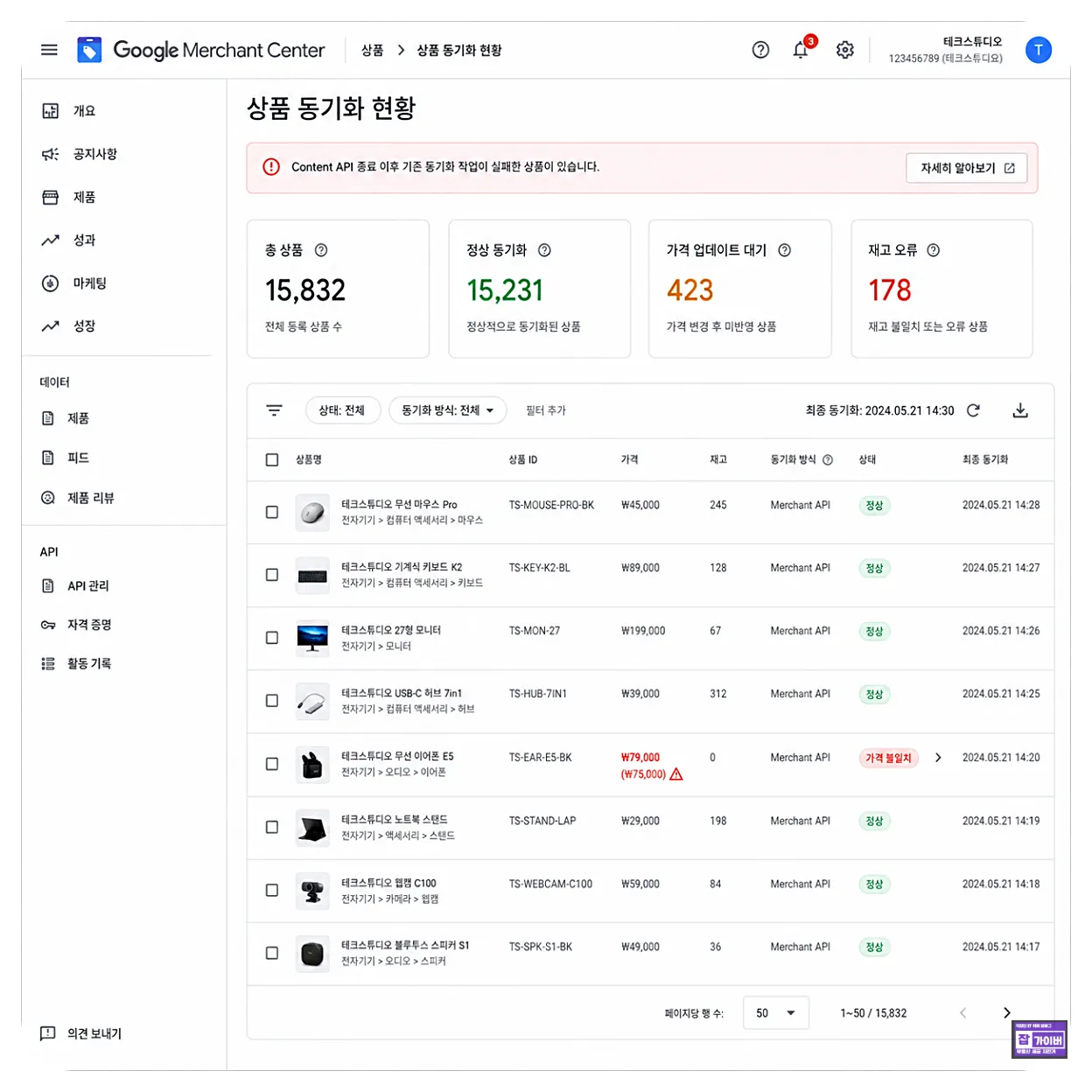1092x1092 pixels.
Task: Open the help question mark icon
Action: pyautogui.click(x=760, y=50)
